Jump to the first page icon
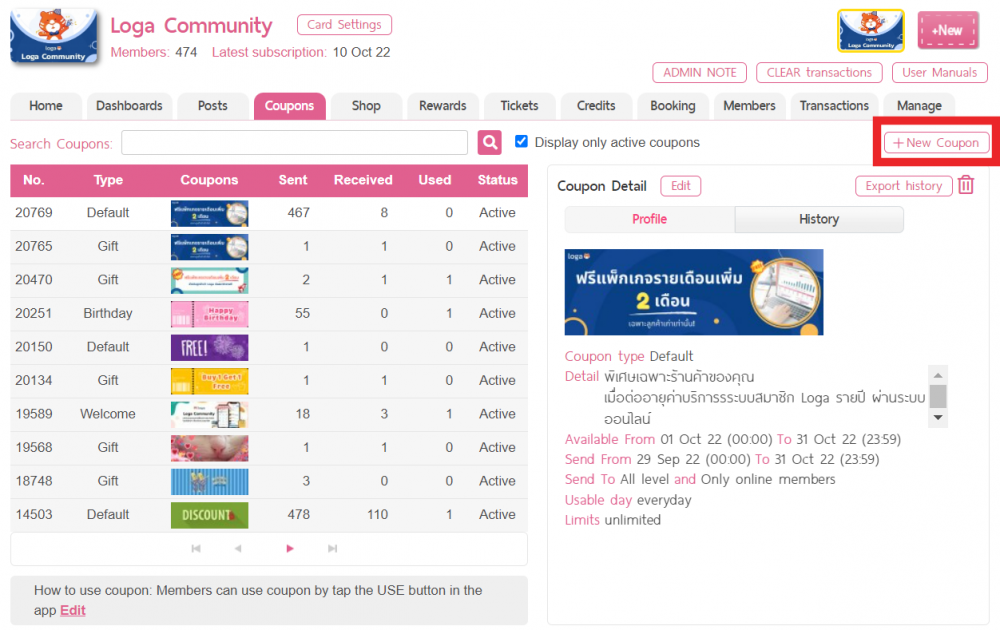Viewport: 1000px width, 630px height. [x=196, y=548]
